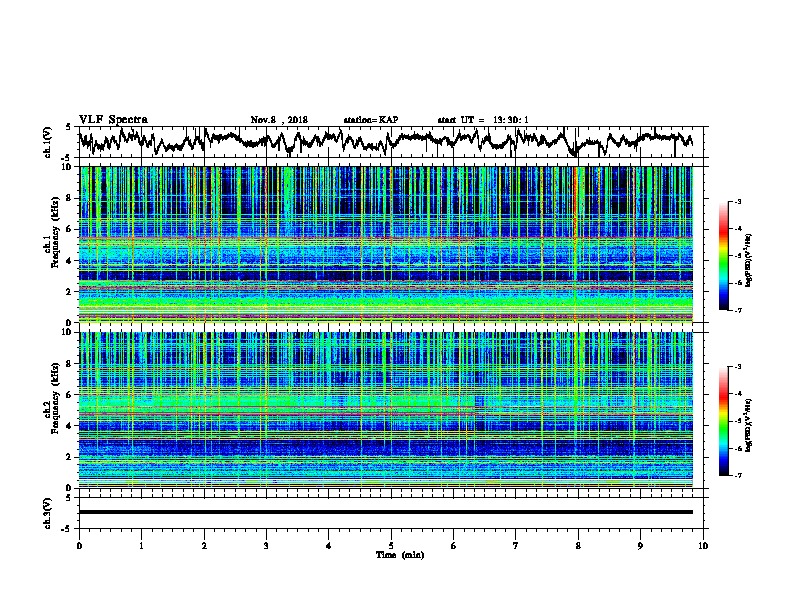Click the "4" kHz tick on ch.1 spectrogram axis

point(70,261)
